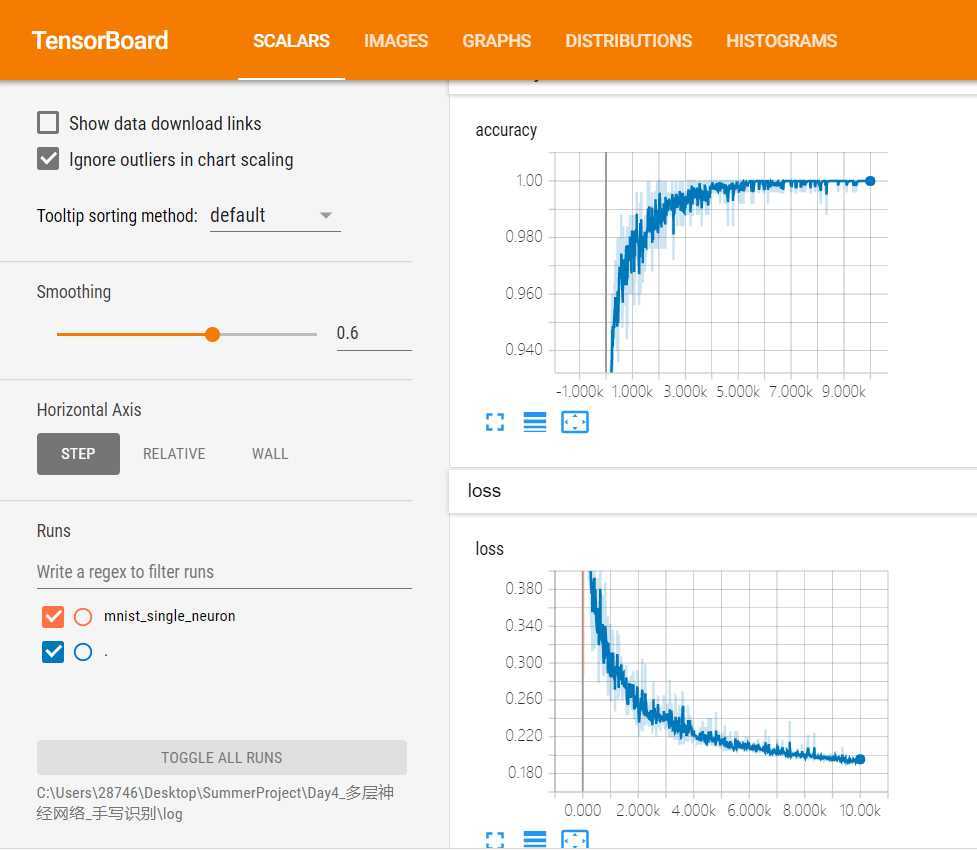The image size is (977, 851).
Task: Fit loss chart domain to data
Action: [574, 839]
